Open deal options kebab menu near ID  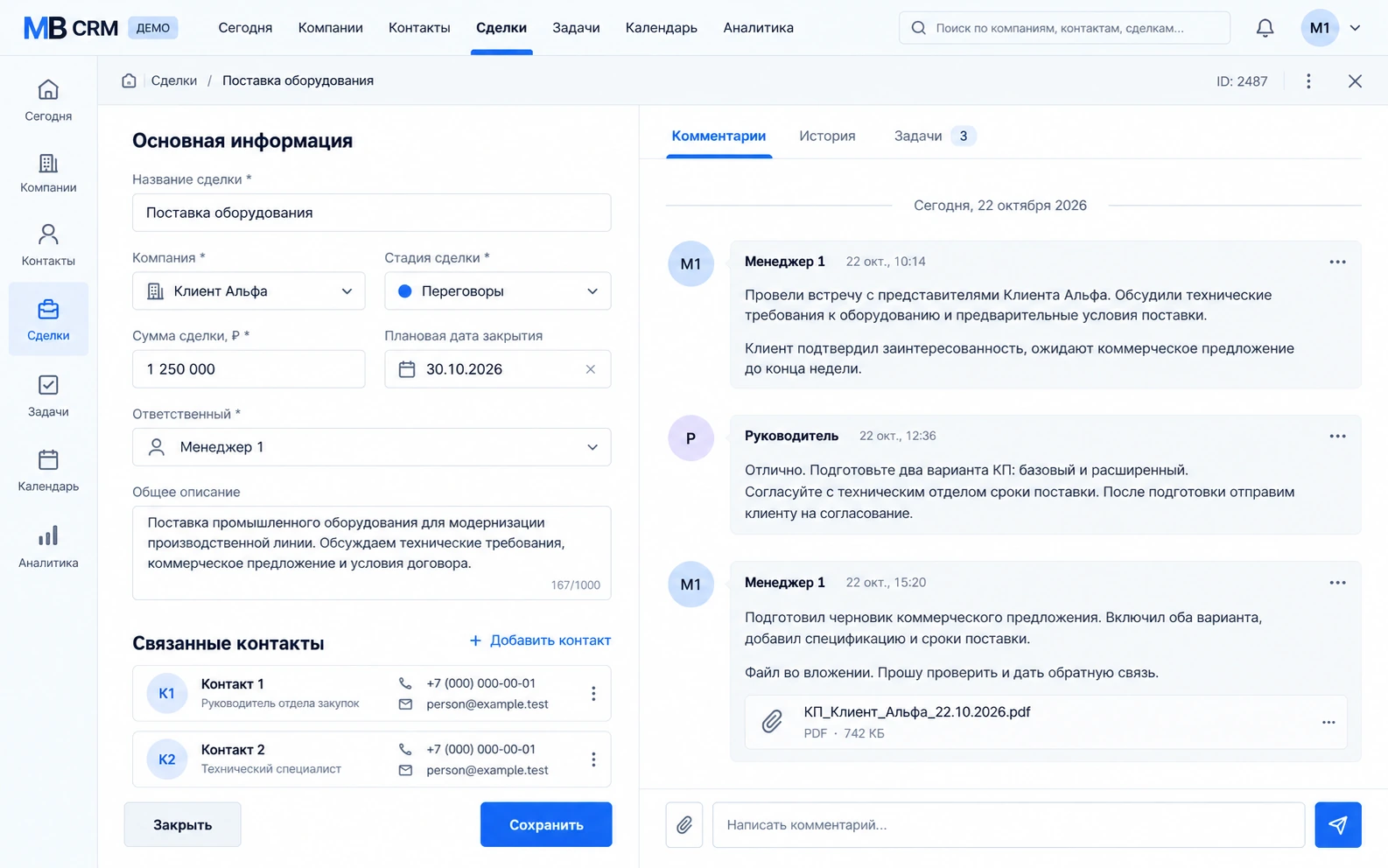(x=1308, y=81)
